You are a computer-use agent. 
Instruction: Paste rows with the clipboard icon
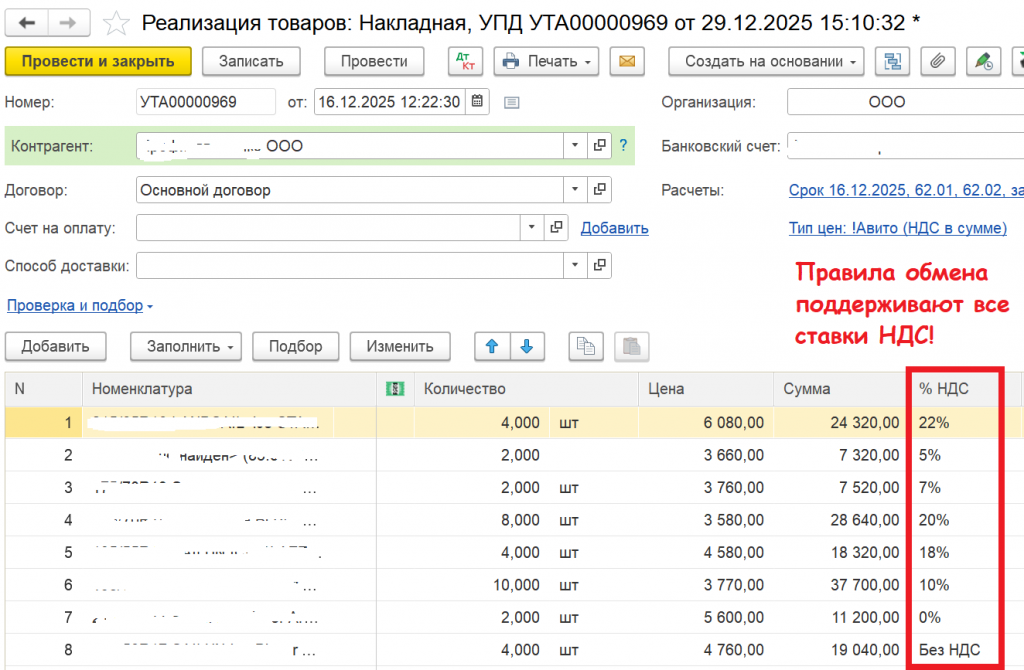632,346
